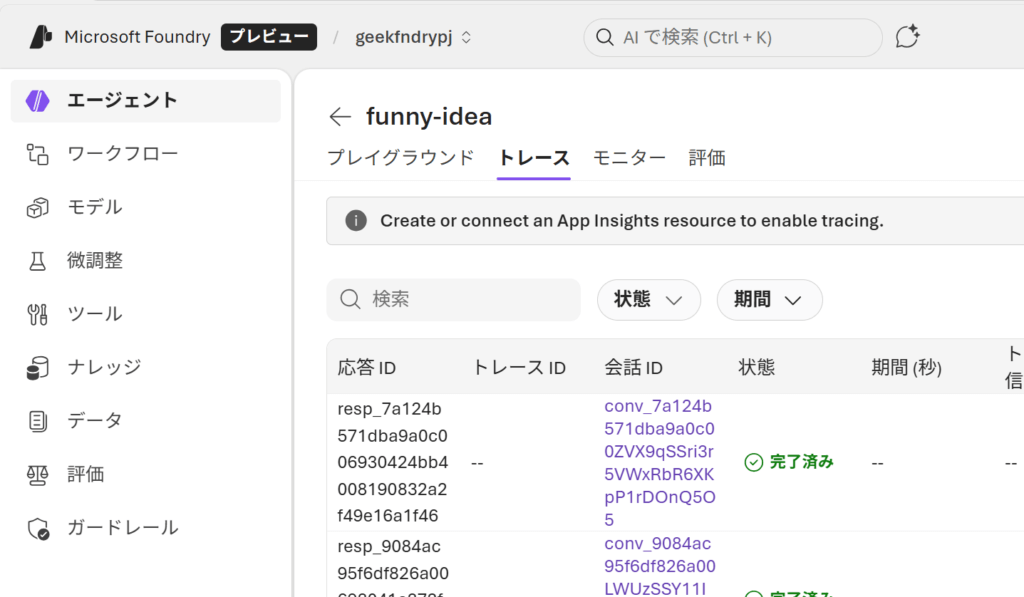The height and width of the screenshot is (597, 1024).
Task: Click the back arrow beside funny-idea
Action: point(340,117)
